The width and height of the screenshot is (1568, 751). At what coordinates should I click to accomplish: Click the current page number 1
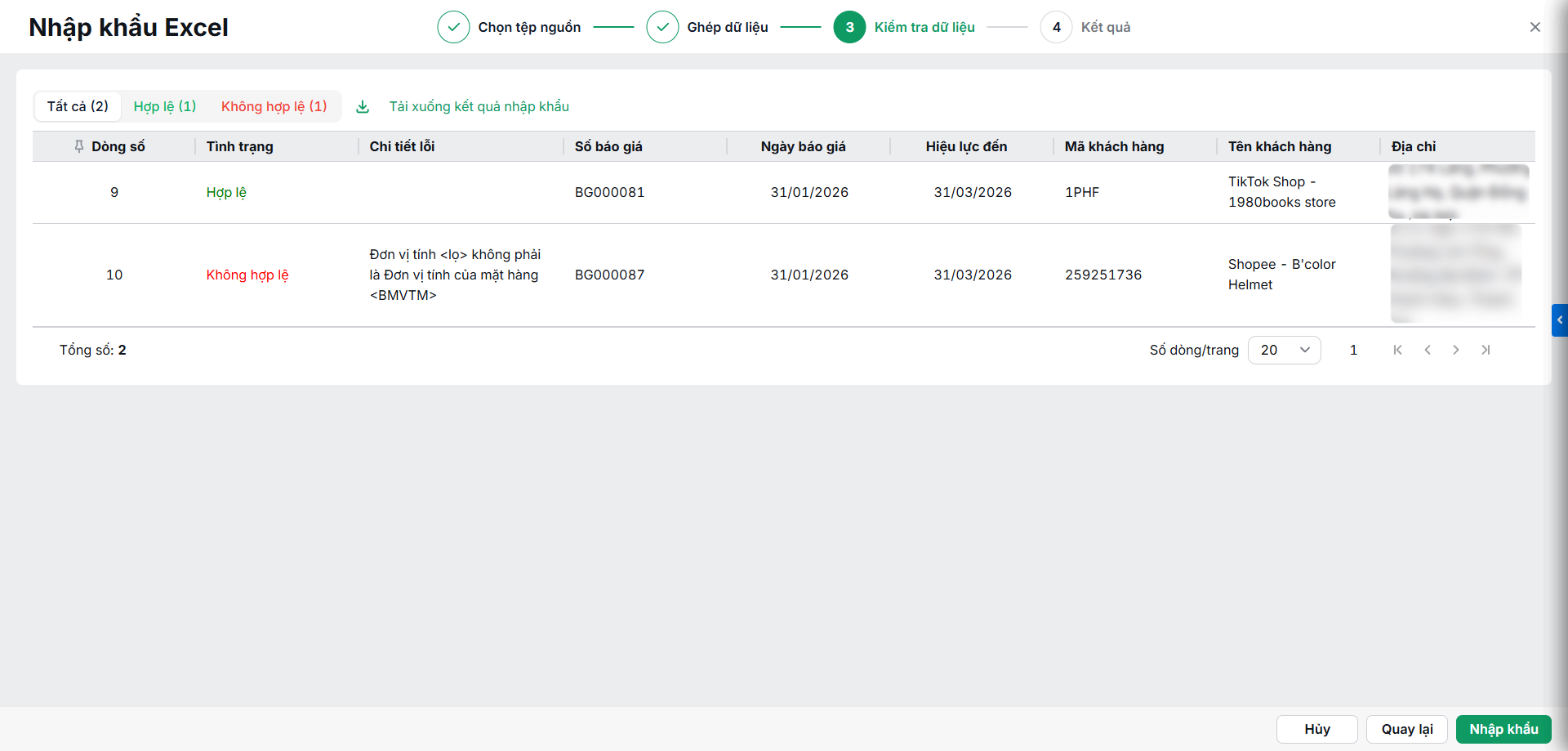tap(1353, 350)
